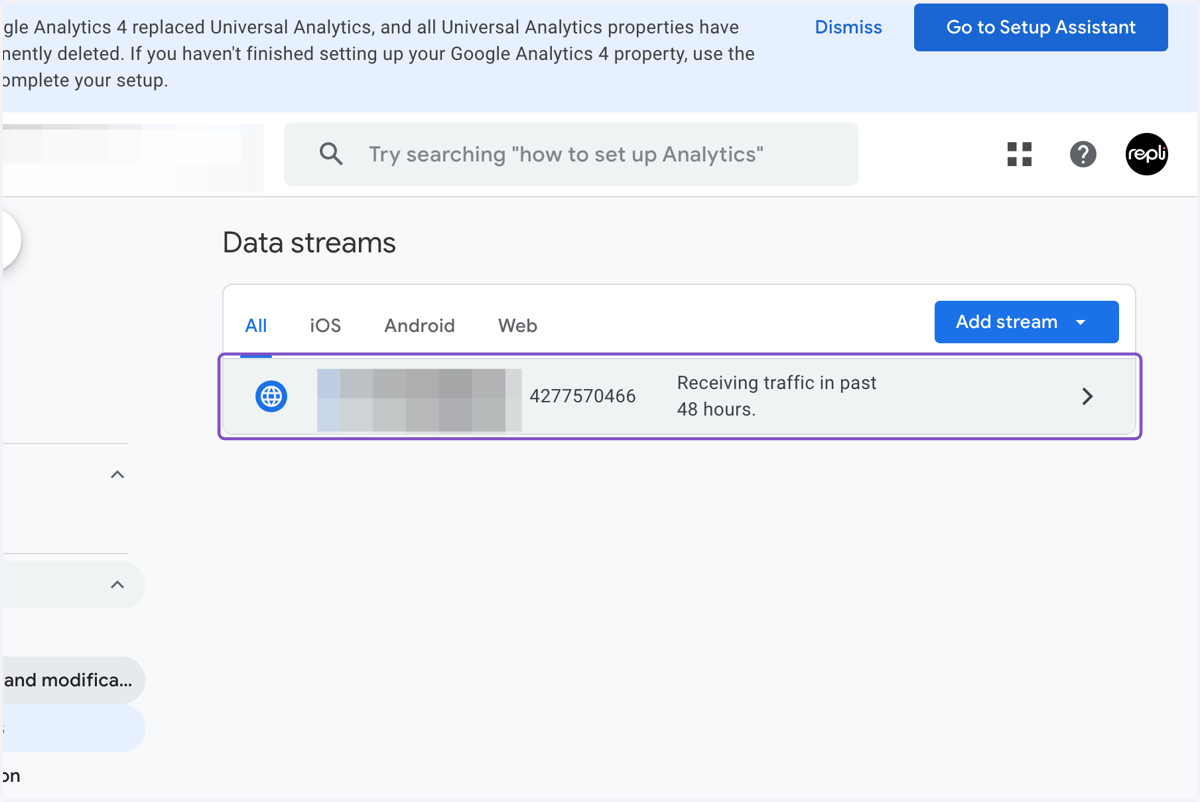Collapse the upper sidebar section chevron

(x=117, y=475)
